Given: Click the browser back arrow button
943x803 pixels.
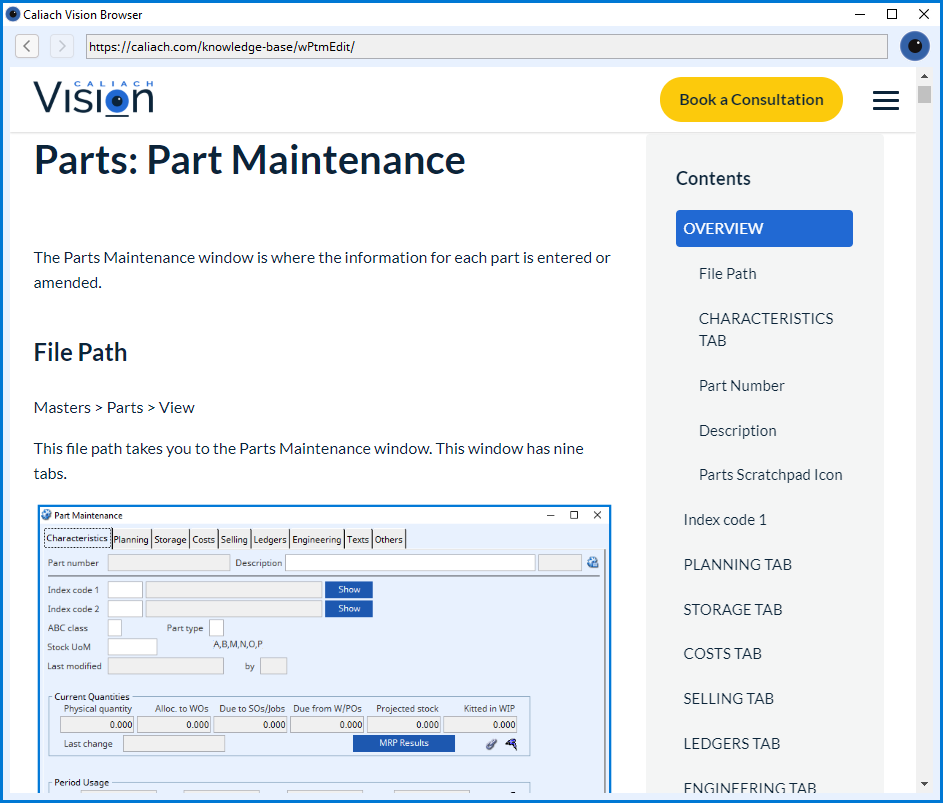Looking at the screenshot, I should 27,46.
